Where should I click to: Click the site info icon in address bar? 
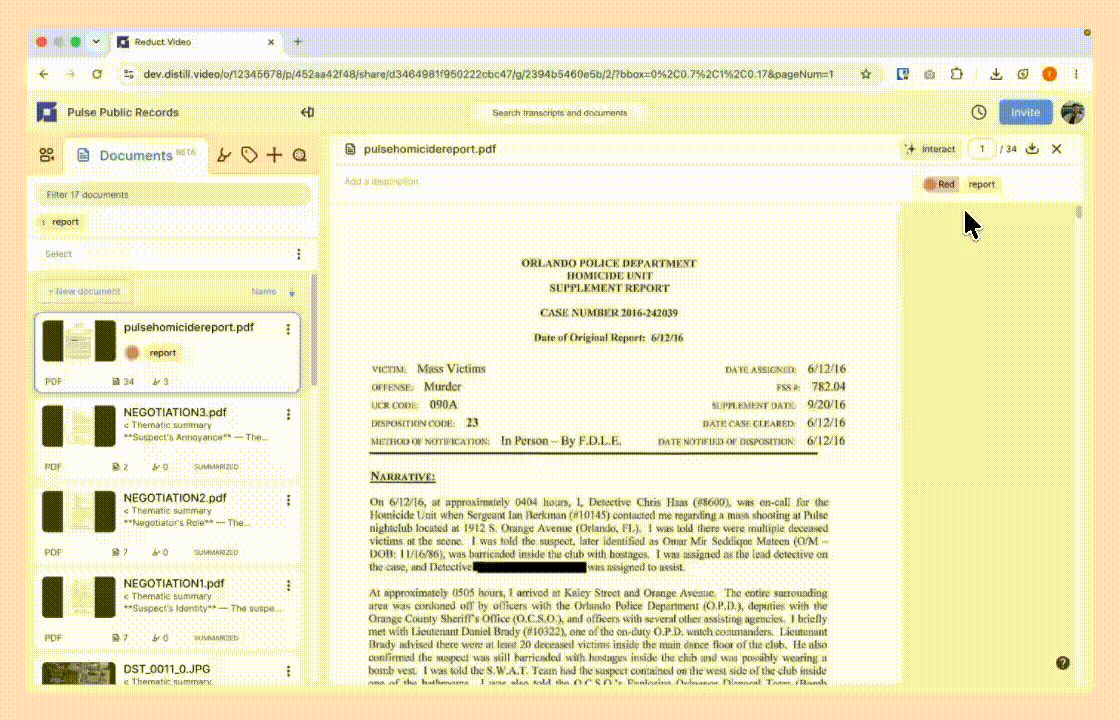point(129,74)
